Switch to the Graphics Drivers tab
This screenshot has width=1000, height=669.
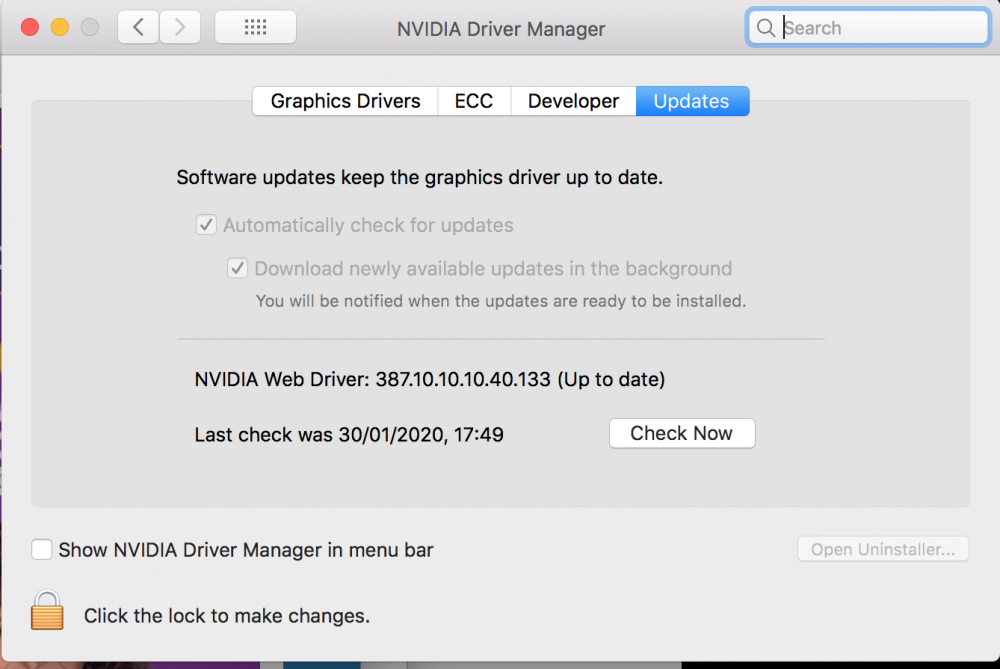click(345, 101)
